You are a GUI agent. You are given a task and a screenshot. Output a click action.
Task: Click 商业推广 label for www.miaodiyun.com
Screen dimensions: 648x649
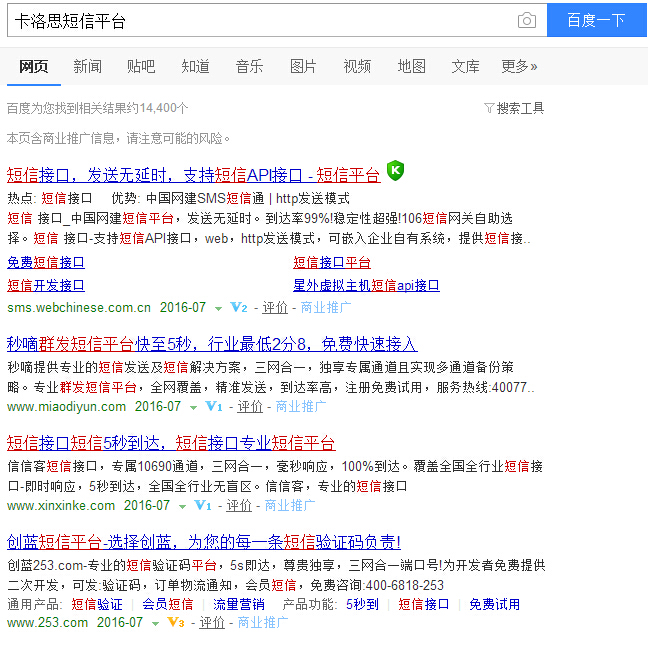click(301, 406)
